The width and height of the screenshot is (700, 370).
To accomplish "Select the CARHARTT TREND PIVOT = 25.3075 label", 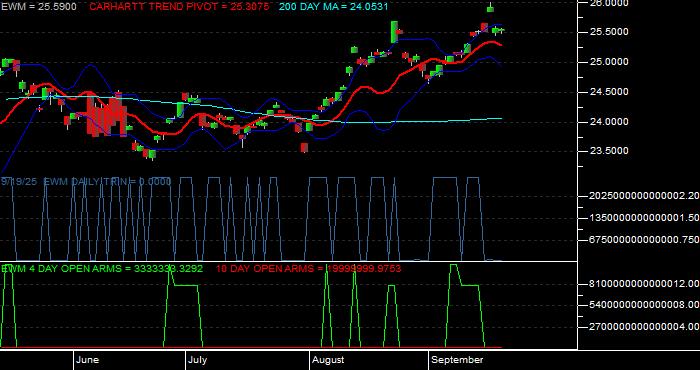I will pyautogui.click(x=179, y=7).
